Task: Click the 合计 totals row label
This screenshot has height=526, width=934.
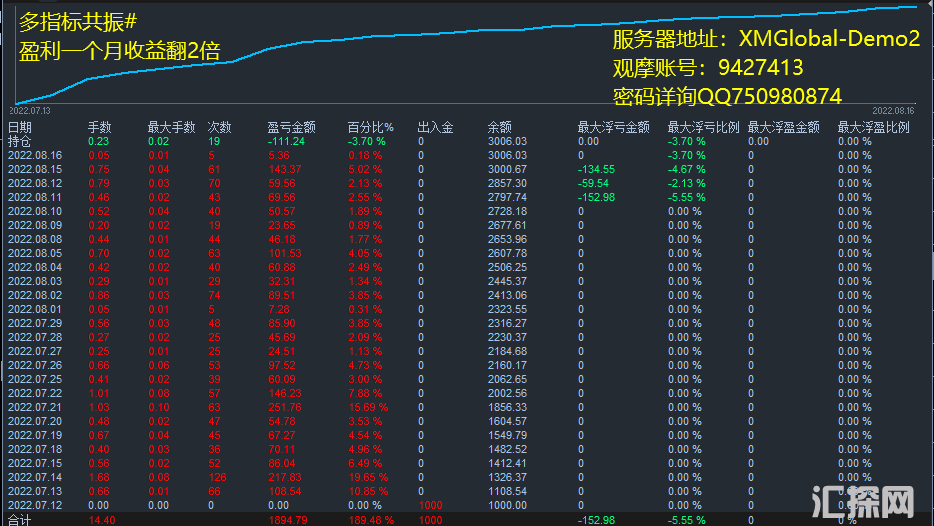Action: click(20, 520)
